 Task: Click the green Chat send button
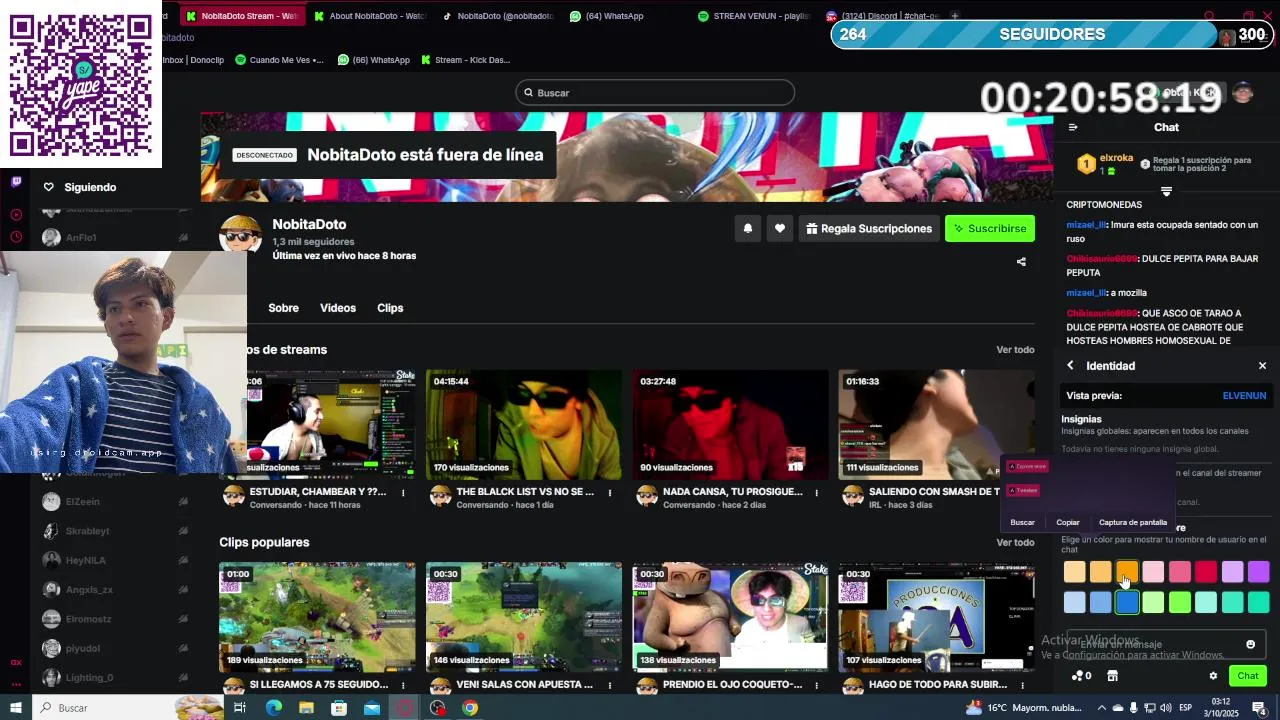(x=1248, y=676)
